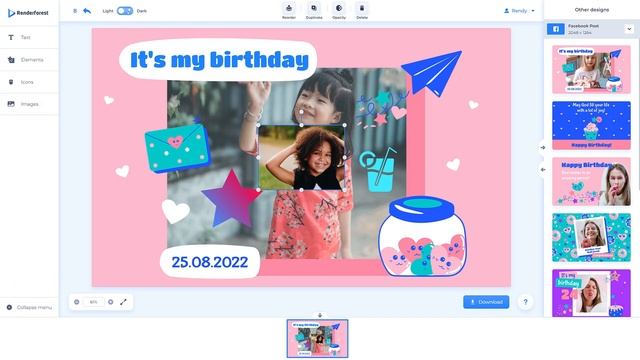Download the design
This screenshot has height=360, width=640.
pos(486,302)
